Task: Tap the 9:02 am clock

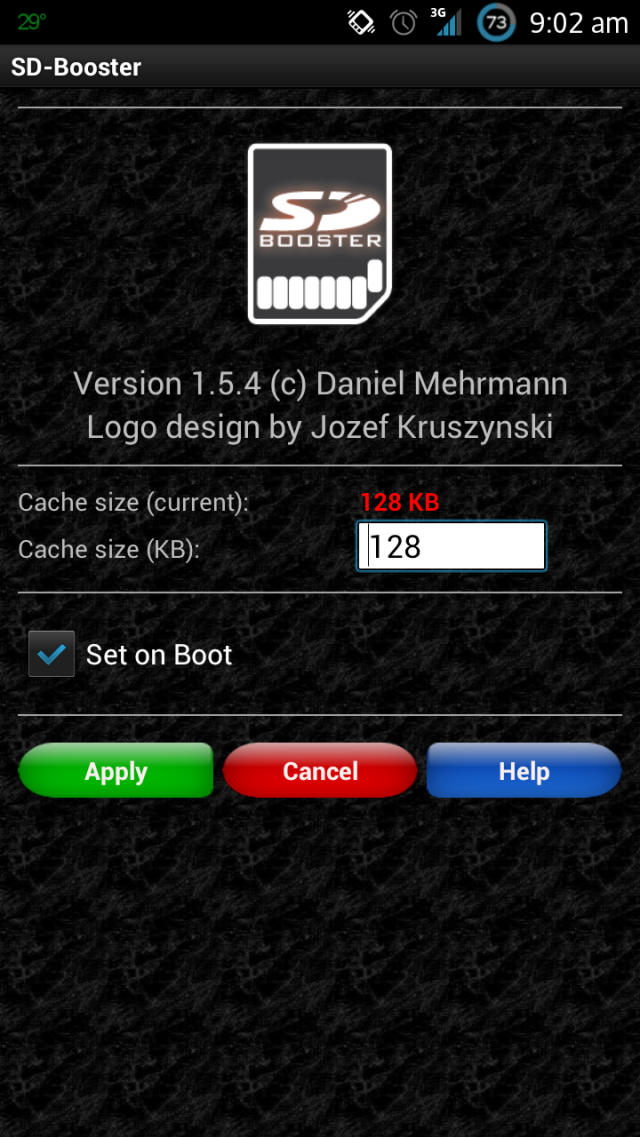Action: tap(578, 23)
